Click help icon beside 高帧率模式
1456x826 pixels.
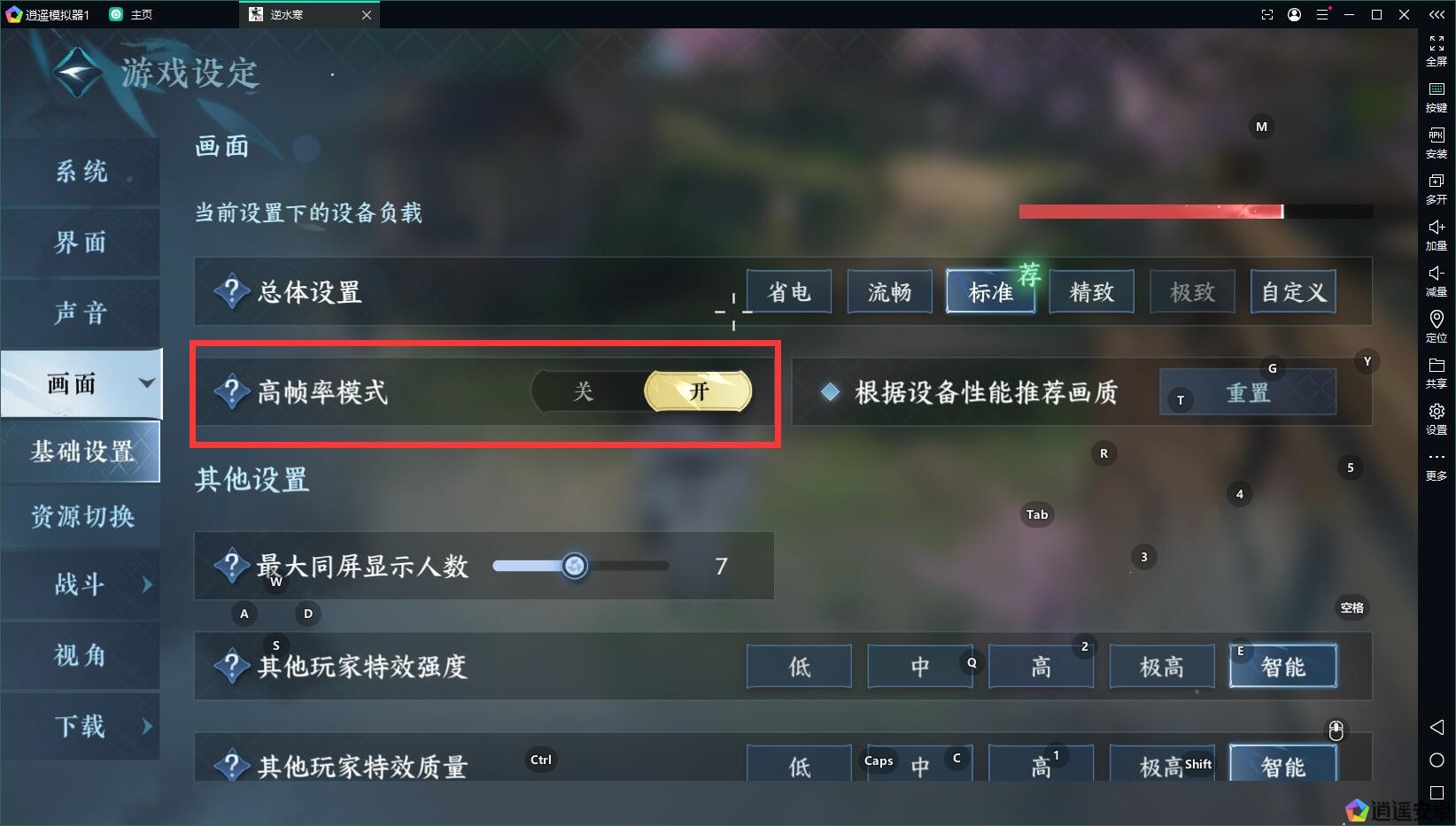[x=231, y=391]
